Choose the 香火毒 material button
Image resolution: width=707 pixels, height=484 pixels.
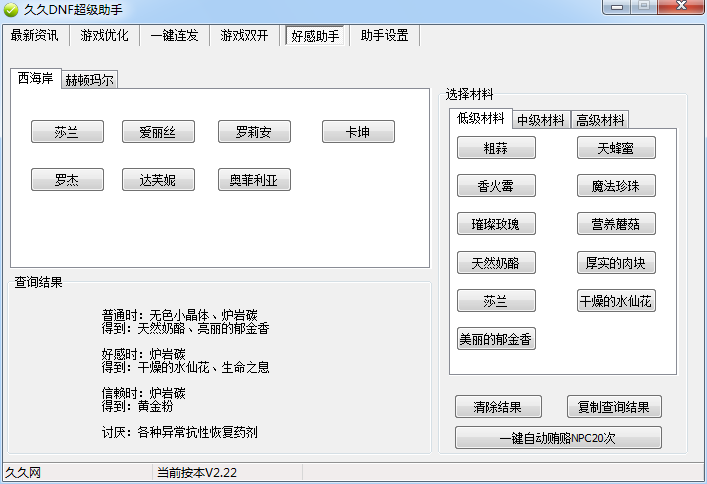pos(496,186)
